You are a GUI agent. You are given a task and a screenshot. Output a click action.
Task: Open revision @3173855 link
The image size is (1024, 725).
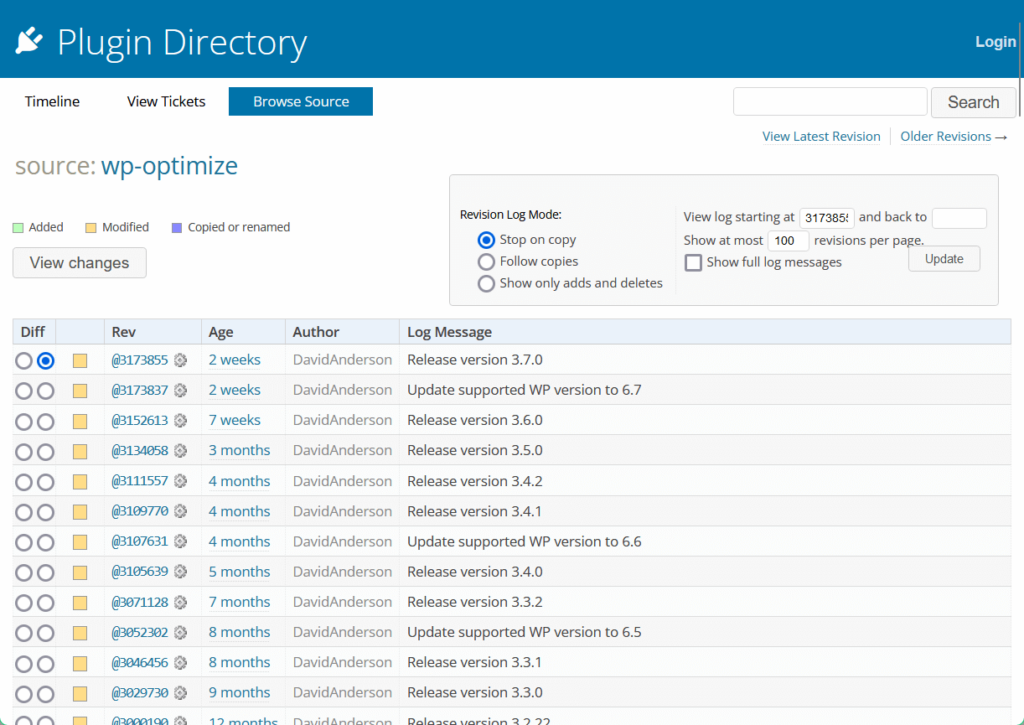click(140, 360)
